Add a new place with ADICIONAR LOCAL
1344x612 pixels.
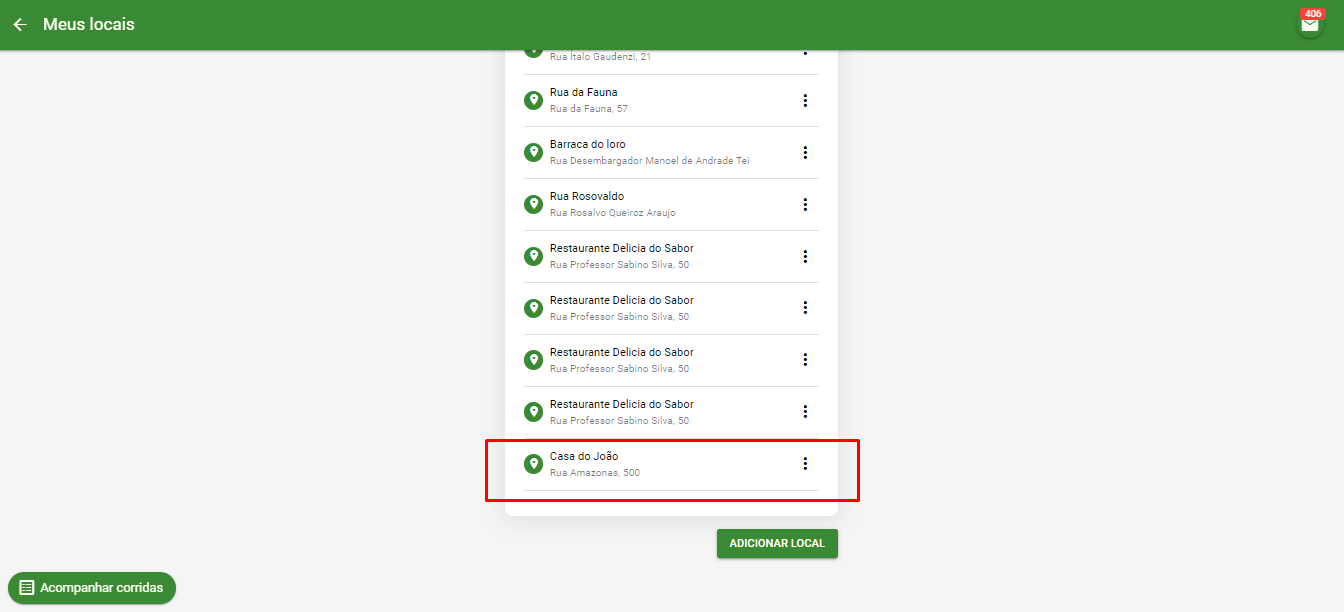point(777,543)
